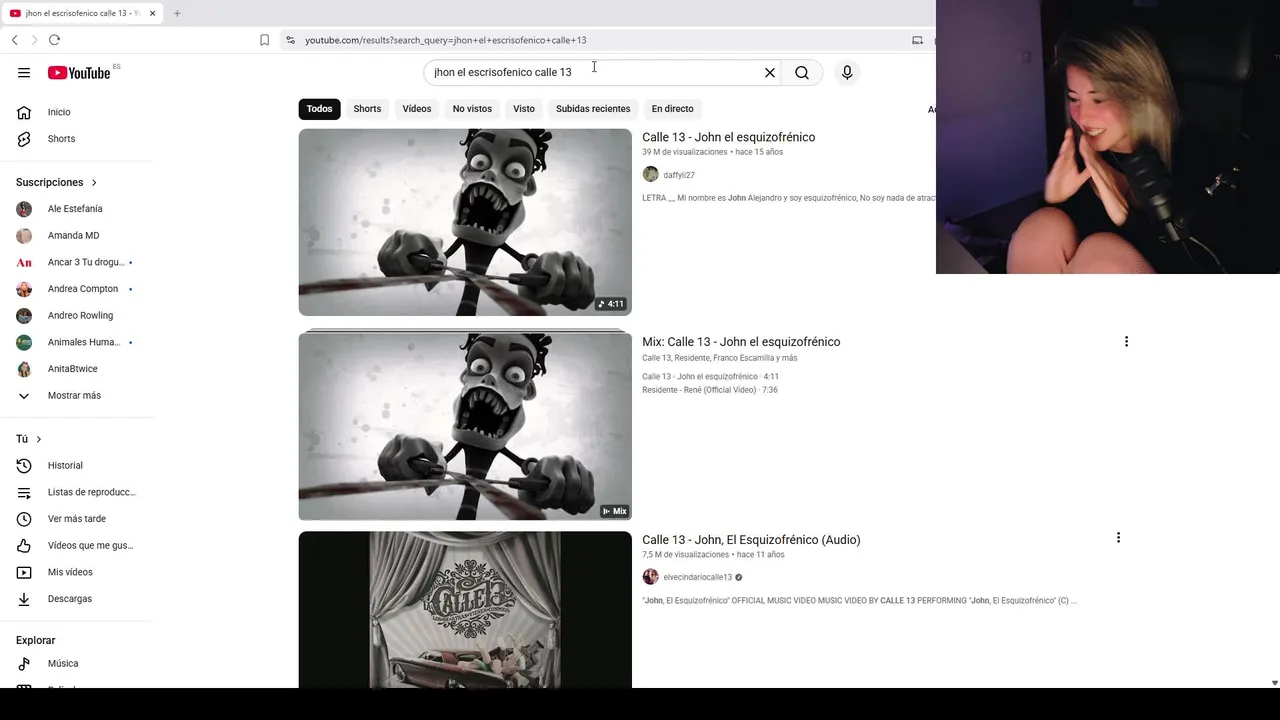1280x720 pixels.
Task: Go to the YouTube home logo
Action: [x=79, y=72]
